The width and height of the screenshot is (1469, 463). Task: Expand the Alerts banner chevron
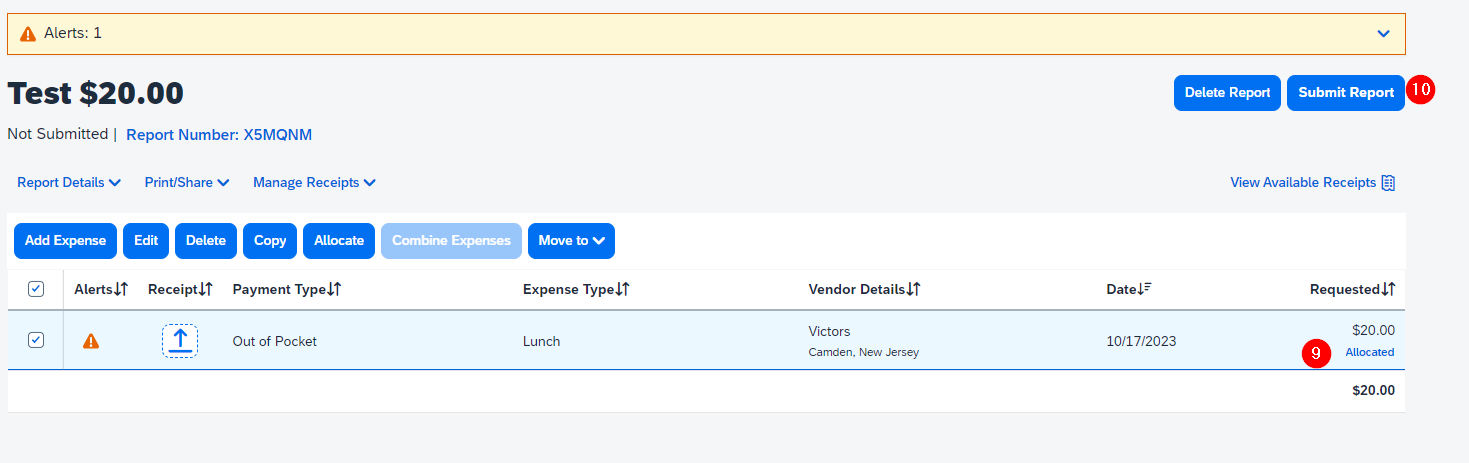point(1383,34)
